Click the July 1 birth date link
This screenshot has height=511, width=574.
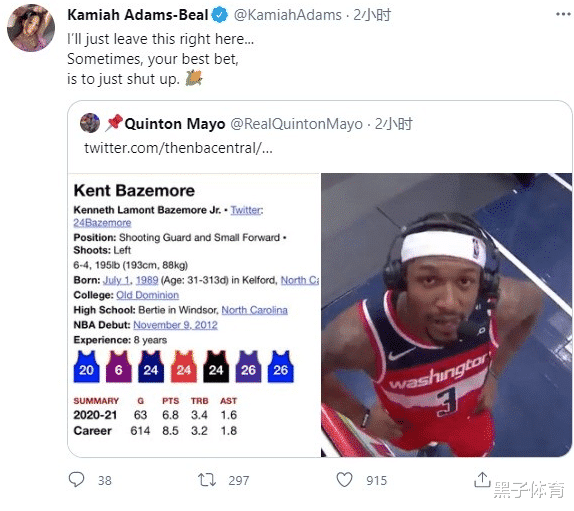(117, 280)
